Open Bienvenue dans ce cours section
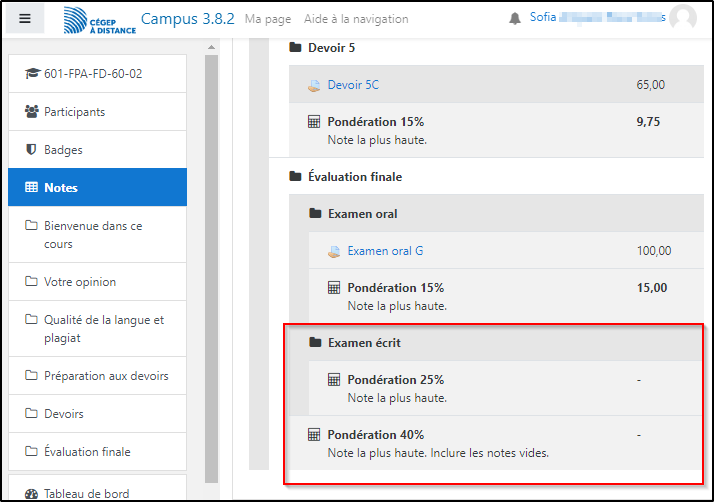This screenshot has width=714, height=502. pyautogui.click(x=93, y=234)
